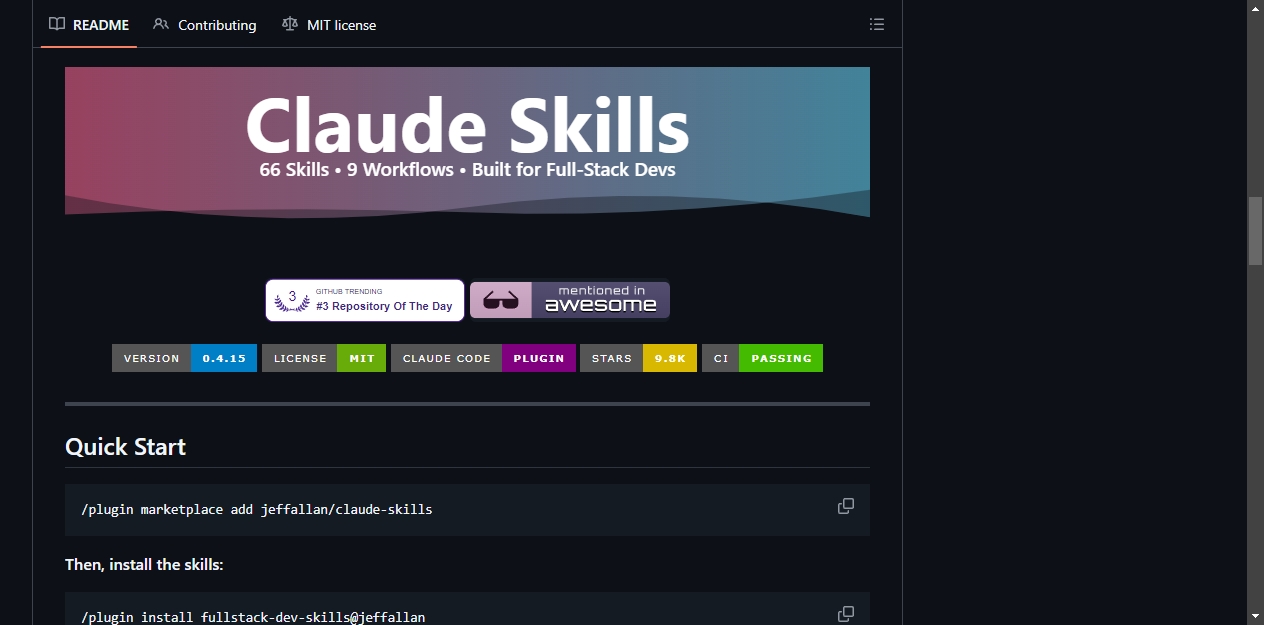Click the laurel wreath trending icon

(292, 300)
